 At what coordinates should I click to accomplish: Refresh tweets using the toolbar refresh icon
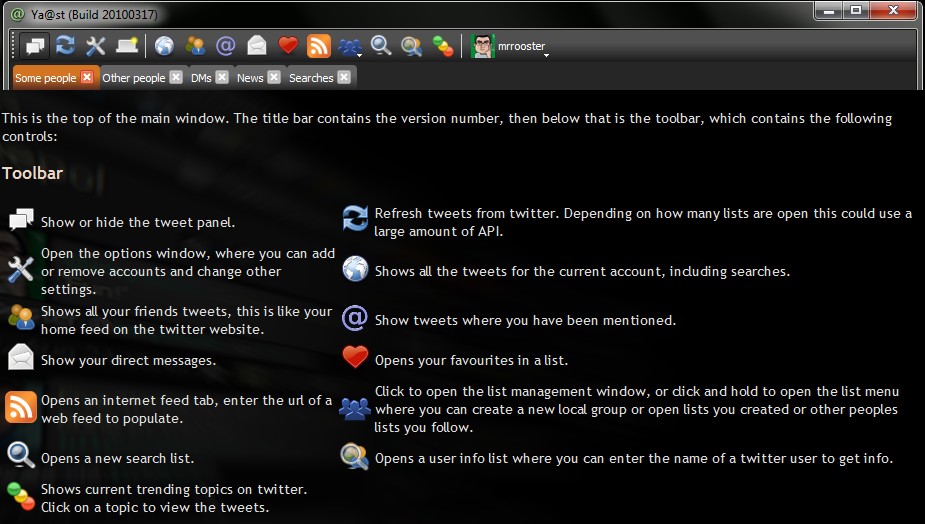click(65, 45)
